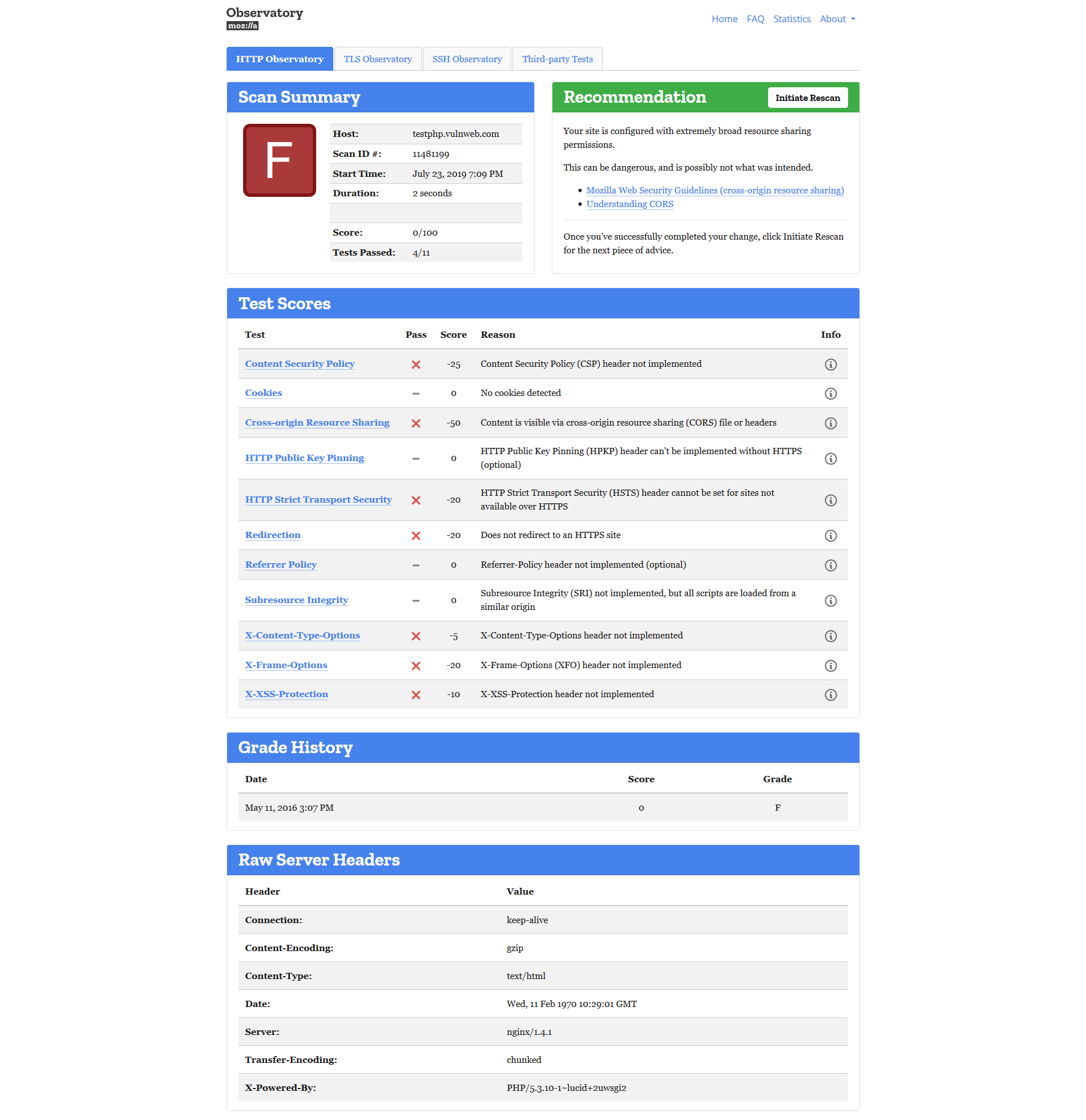
Task: Click the Initiate Rescan button
Action: point(807,98)
